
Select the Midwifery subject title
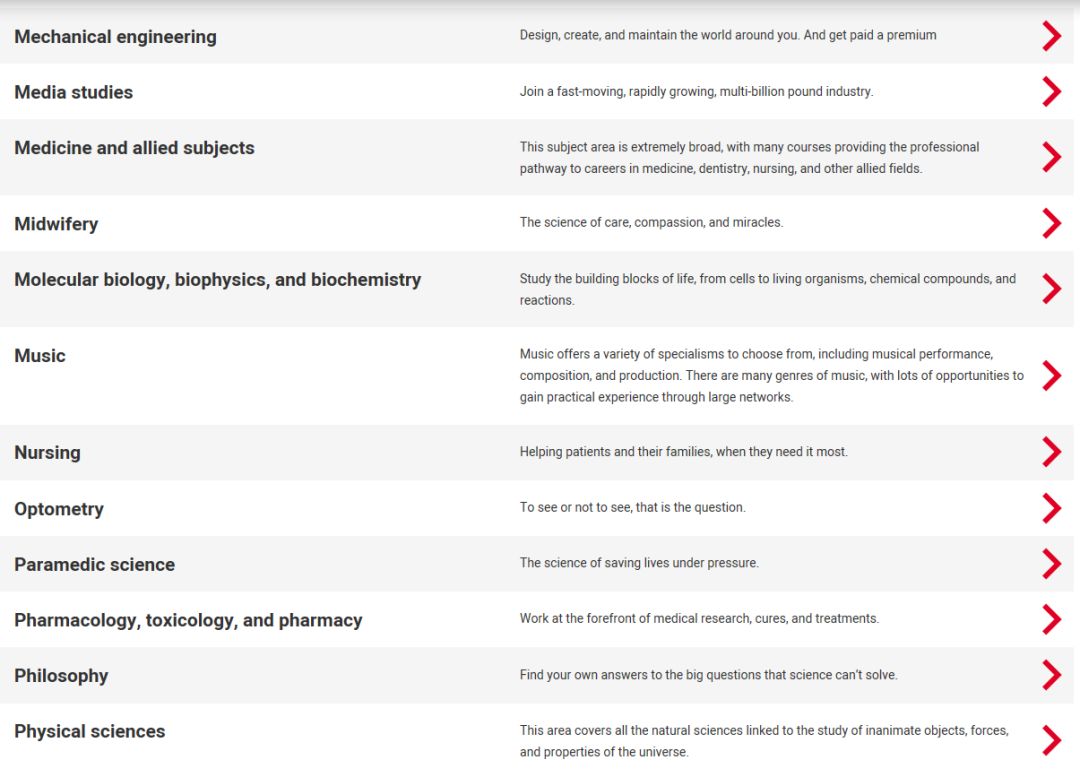pyautogui.click(x=56, y=224)
